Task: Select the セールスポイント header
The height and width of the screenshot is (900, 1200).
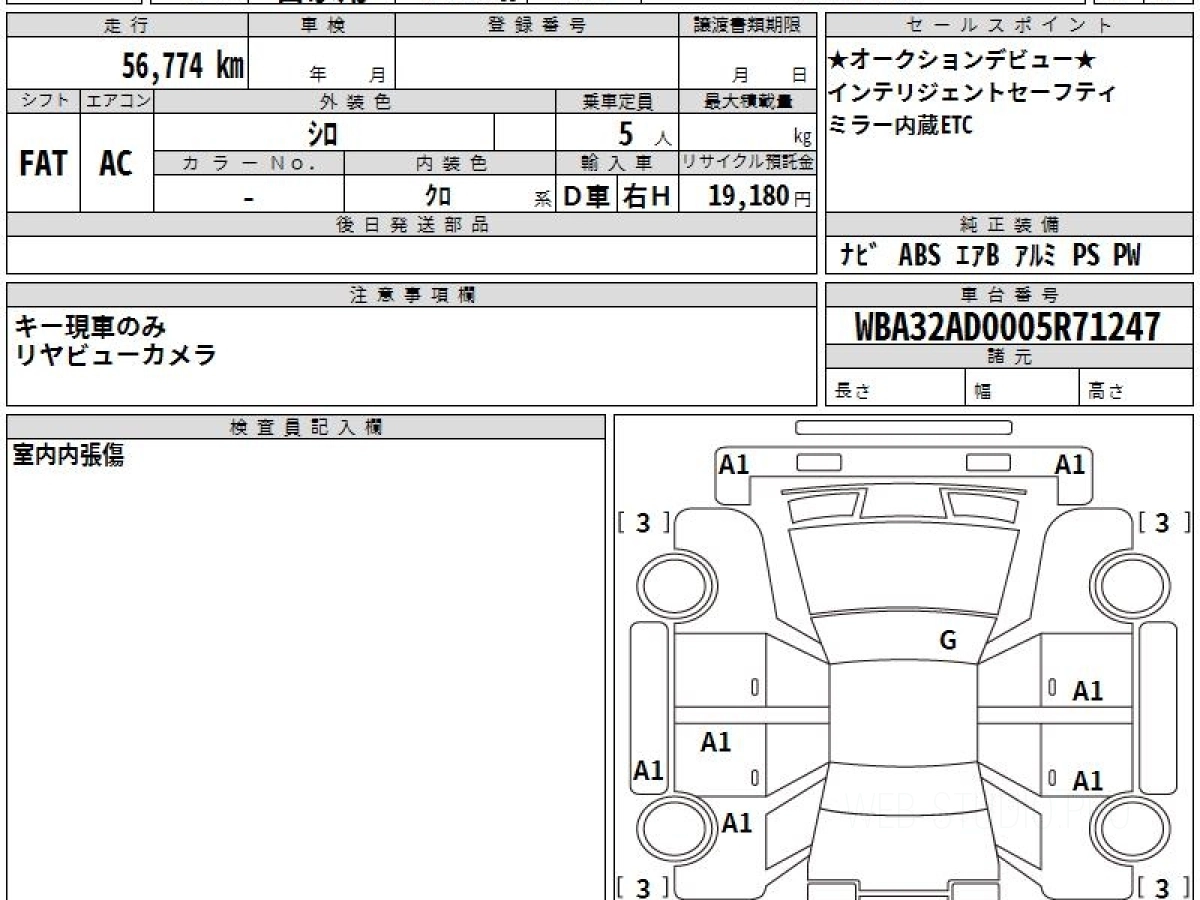Action: pyautogui.click(x=1009, y=26)
